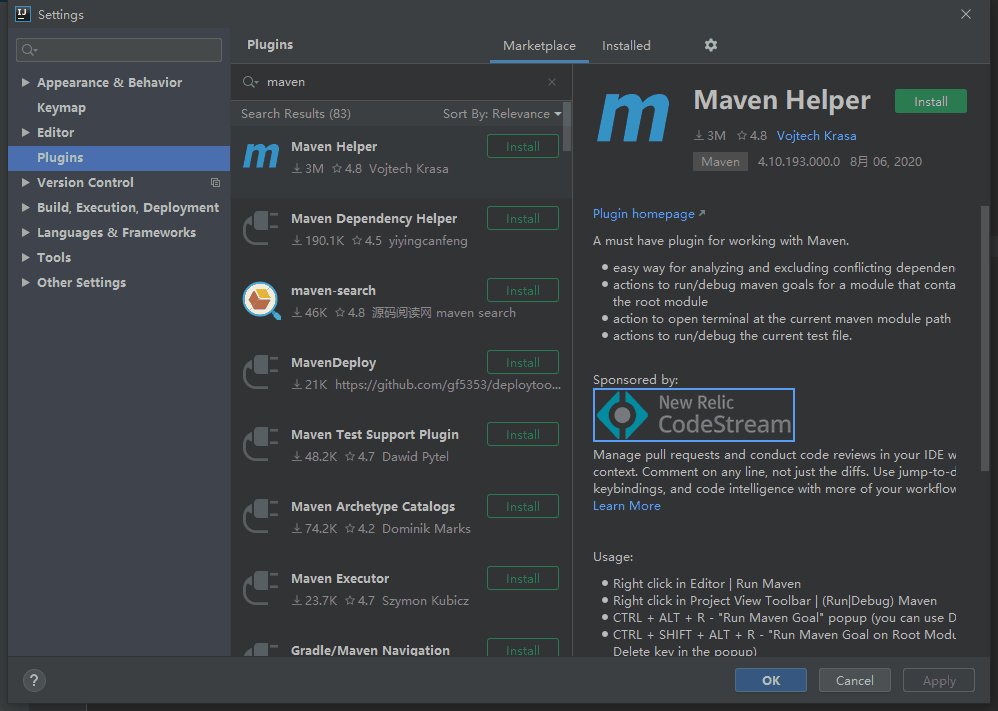Install the Maven Executor plugin
The width and height of the screenshot is (998, 711).
click(523, 578)
